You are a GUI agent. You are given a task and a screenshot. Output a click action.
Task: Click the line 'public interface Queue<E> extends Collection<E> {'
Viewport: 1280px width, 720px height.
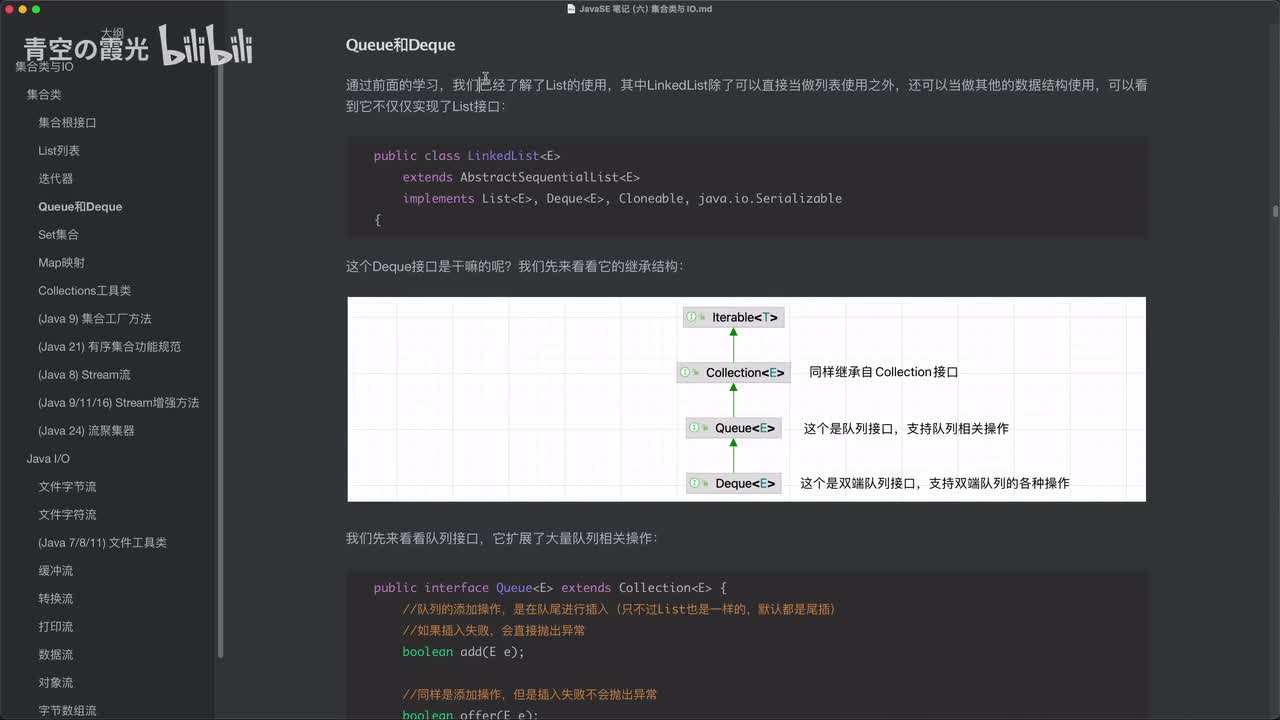click(551, 588)
